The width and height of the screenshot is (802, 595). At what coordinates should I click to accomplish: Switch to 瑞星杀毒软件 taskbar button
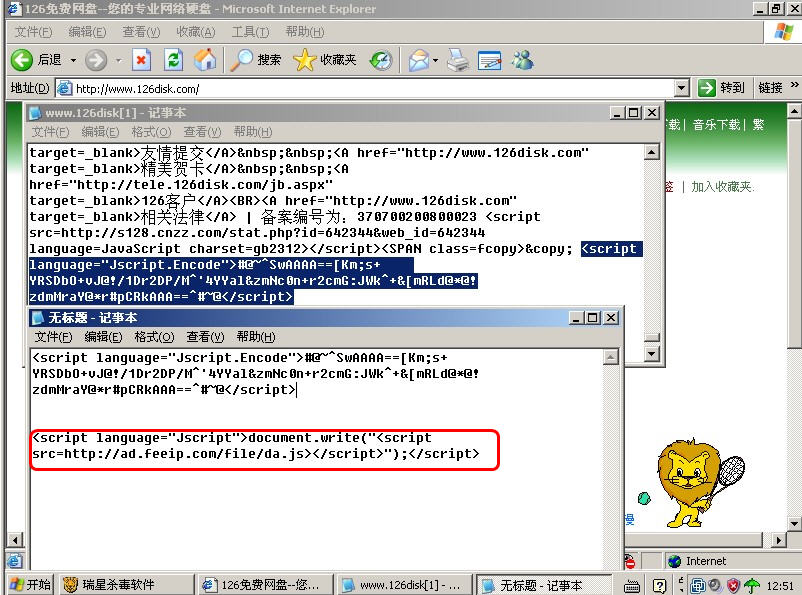click(126, 585)
